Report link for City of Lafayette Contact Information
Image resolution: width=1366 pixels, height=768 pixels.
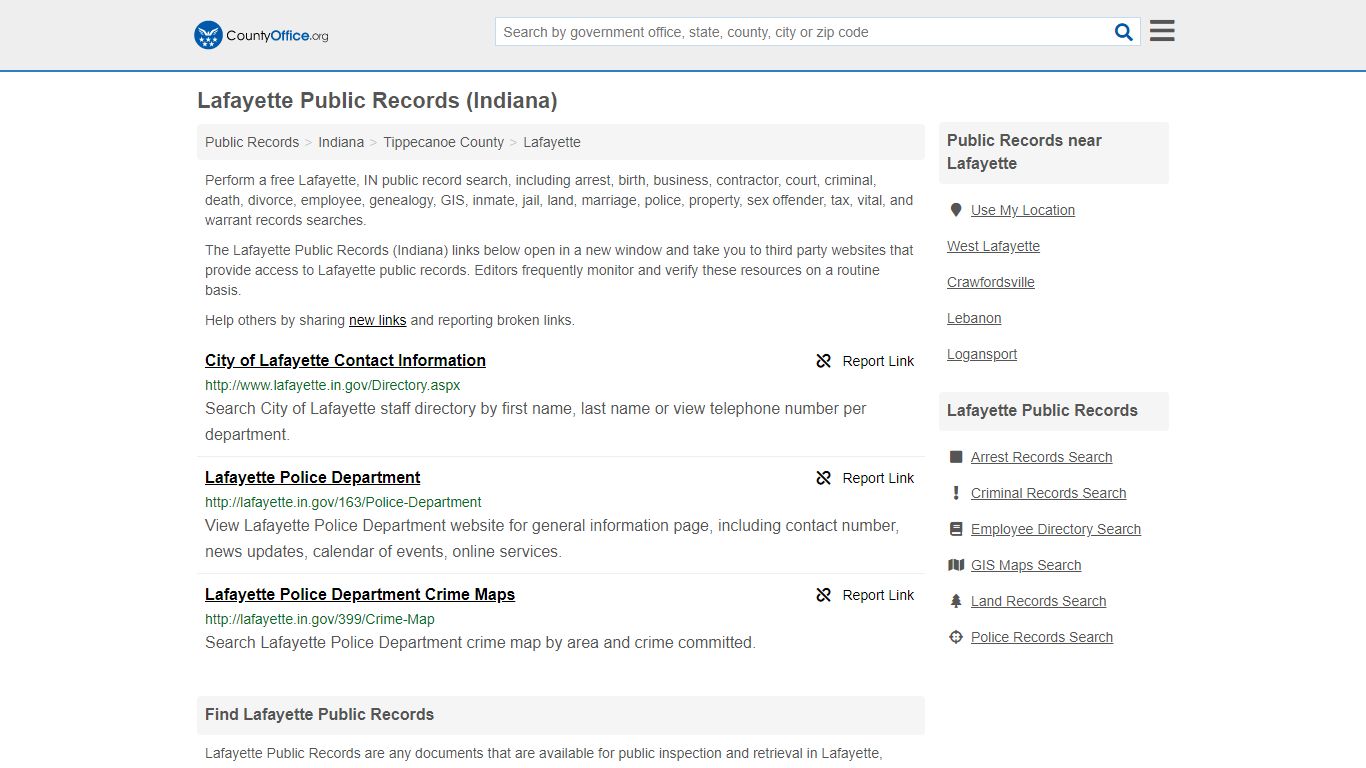coord(878,361)
